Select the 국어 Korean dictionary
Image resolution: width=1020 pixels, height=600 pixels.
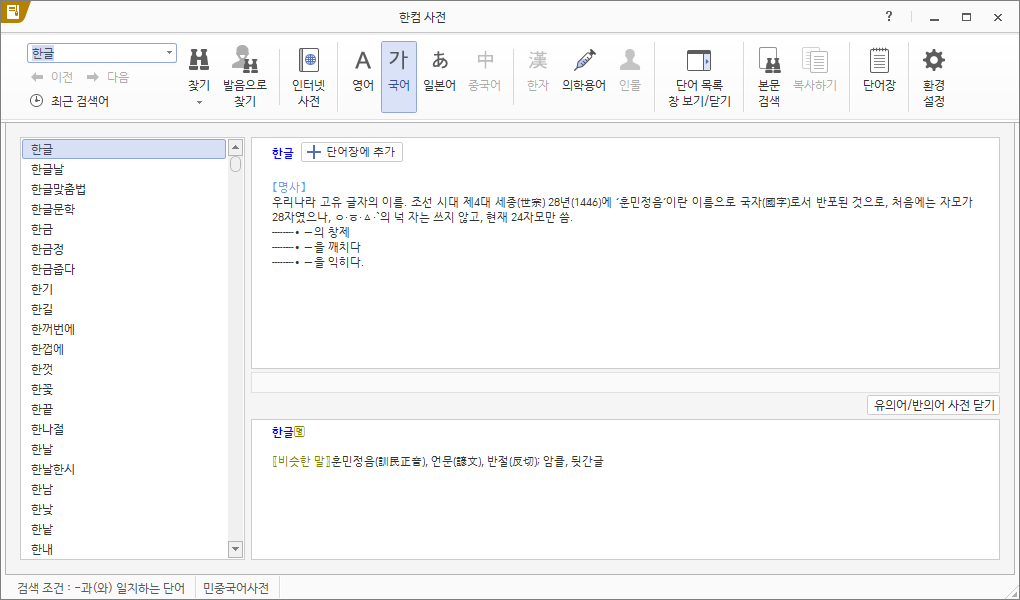399,77
